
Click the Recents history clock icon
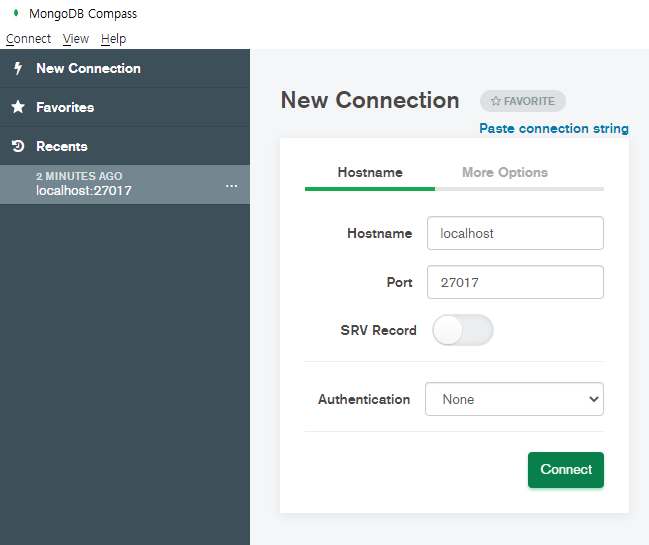18,146
